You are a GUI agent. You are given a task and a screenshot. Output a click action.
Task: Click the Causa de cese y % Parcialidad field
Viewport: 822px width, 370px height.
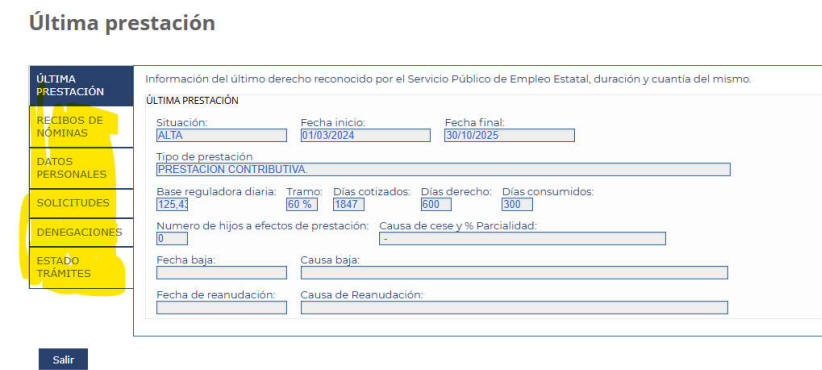coord(522,238)
